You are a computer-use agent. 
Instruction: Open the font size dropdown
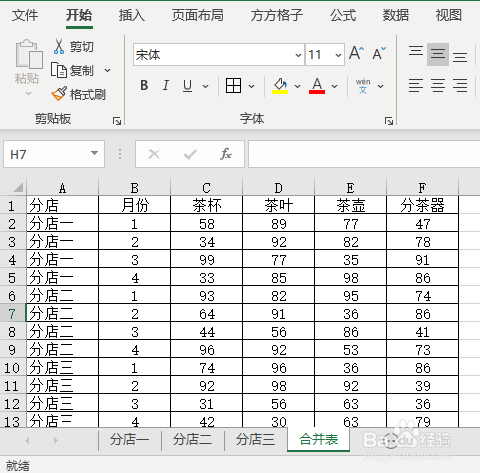[x=338, y=55]
